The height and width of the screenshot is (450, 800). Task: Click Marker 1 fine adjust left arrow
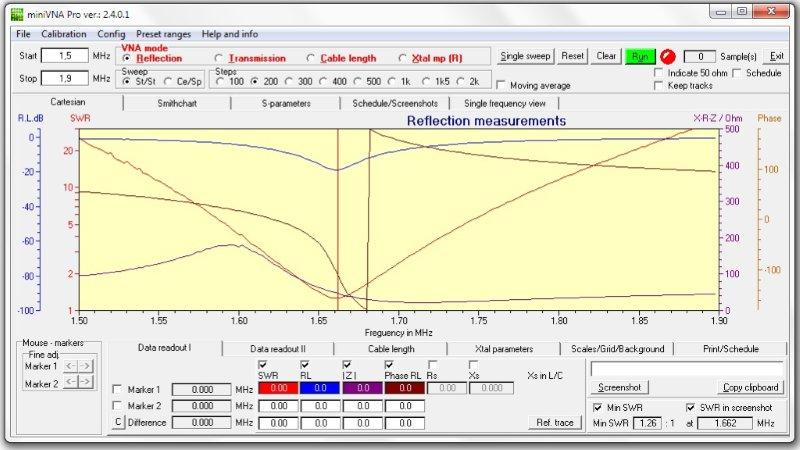coord(70,366)
